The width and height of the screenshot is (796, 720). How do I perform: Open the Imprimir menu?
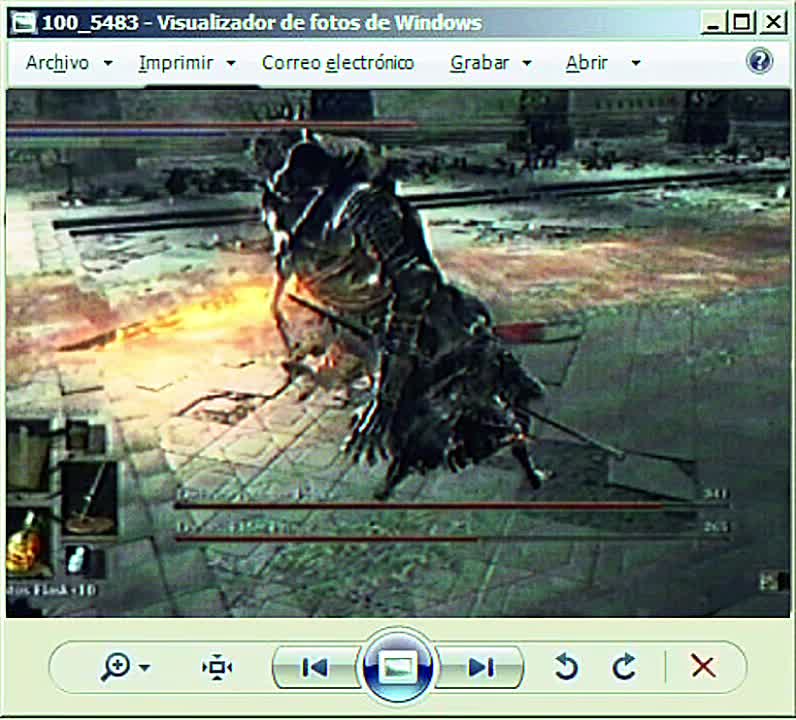(x=176, y=63)
